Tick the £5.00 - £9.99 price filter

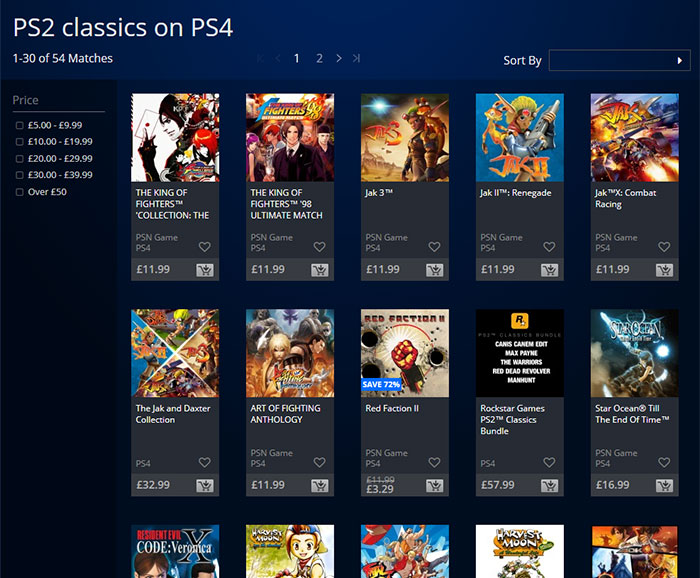[19, 125]
